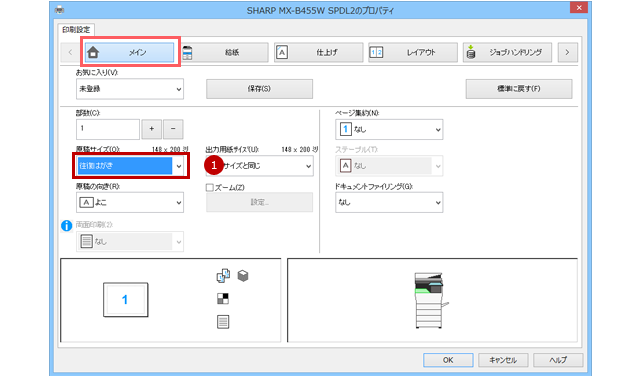Open the メイン tab
The image size is (640, 376).
(130, 52)
